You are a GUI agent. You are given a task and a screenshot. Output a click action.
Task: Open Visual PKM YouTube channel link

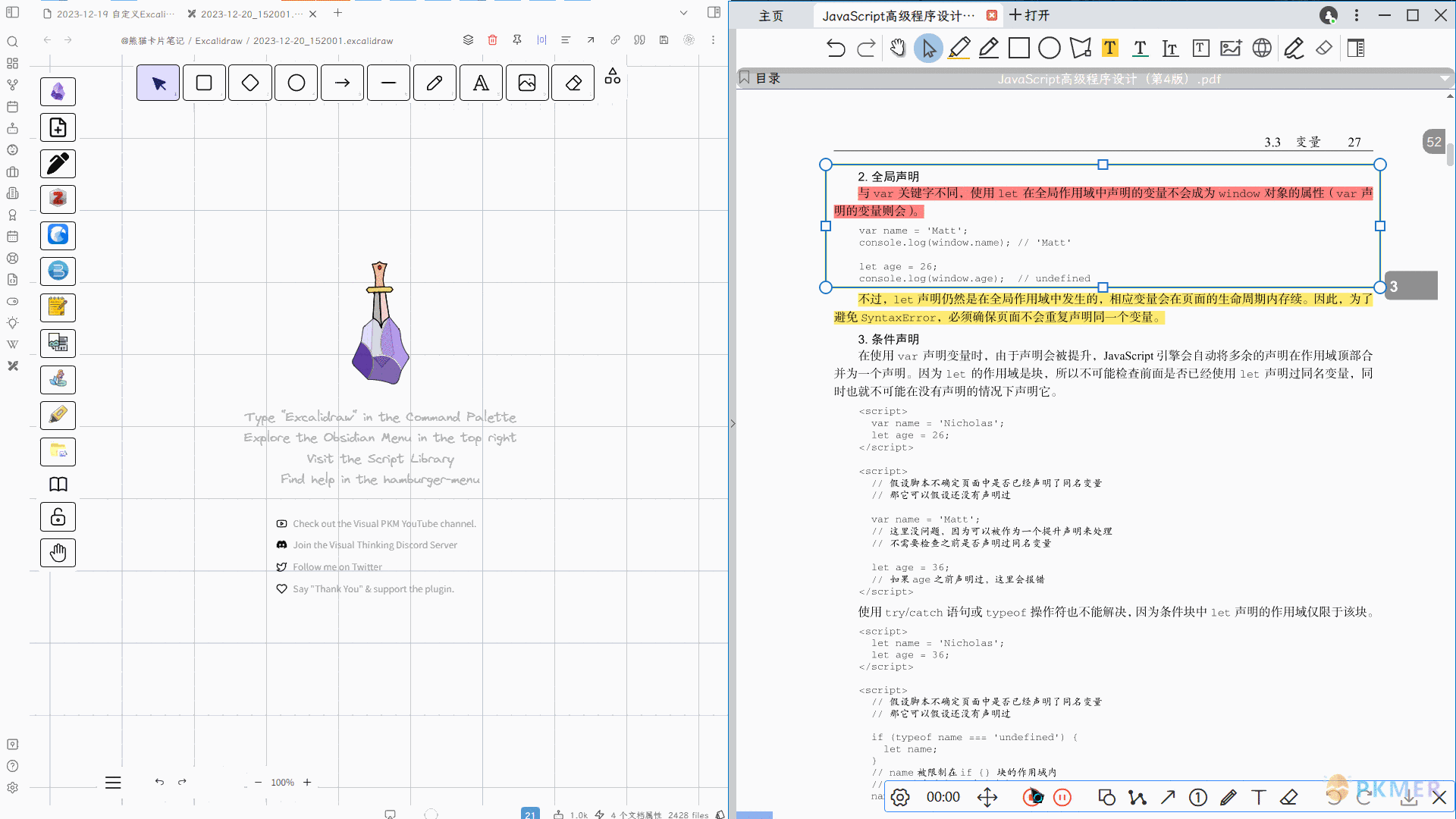tap(376, 524)
